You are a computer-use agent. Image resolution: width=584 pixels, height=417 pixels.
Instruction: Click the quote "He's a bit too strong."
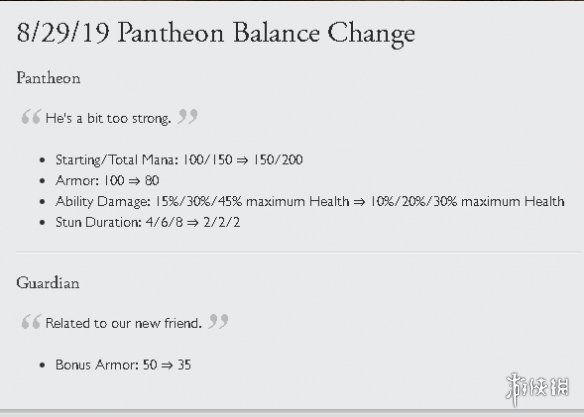(108, 118)
